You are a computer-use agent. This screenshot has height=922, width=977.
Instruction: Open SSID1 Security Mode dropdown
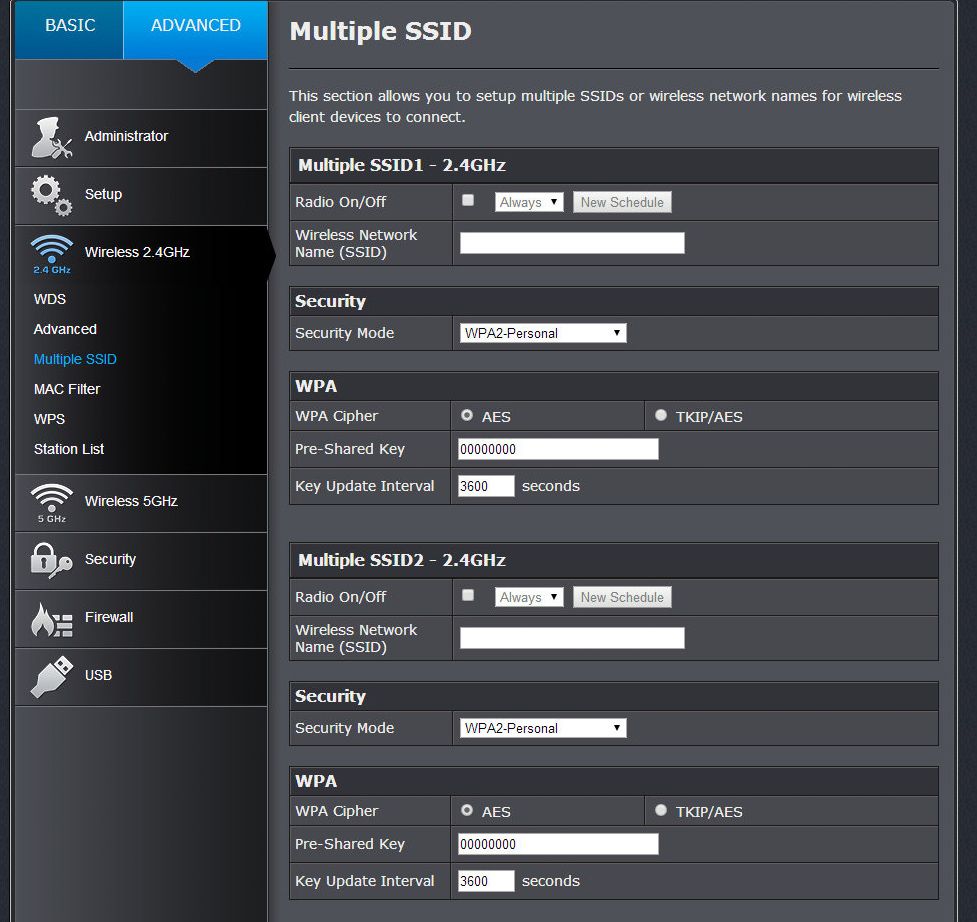[x=543, y=333]
